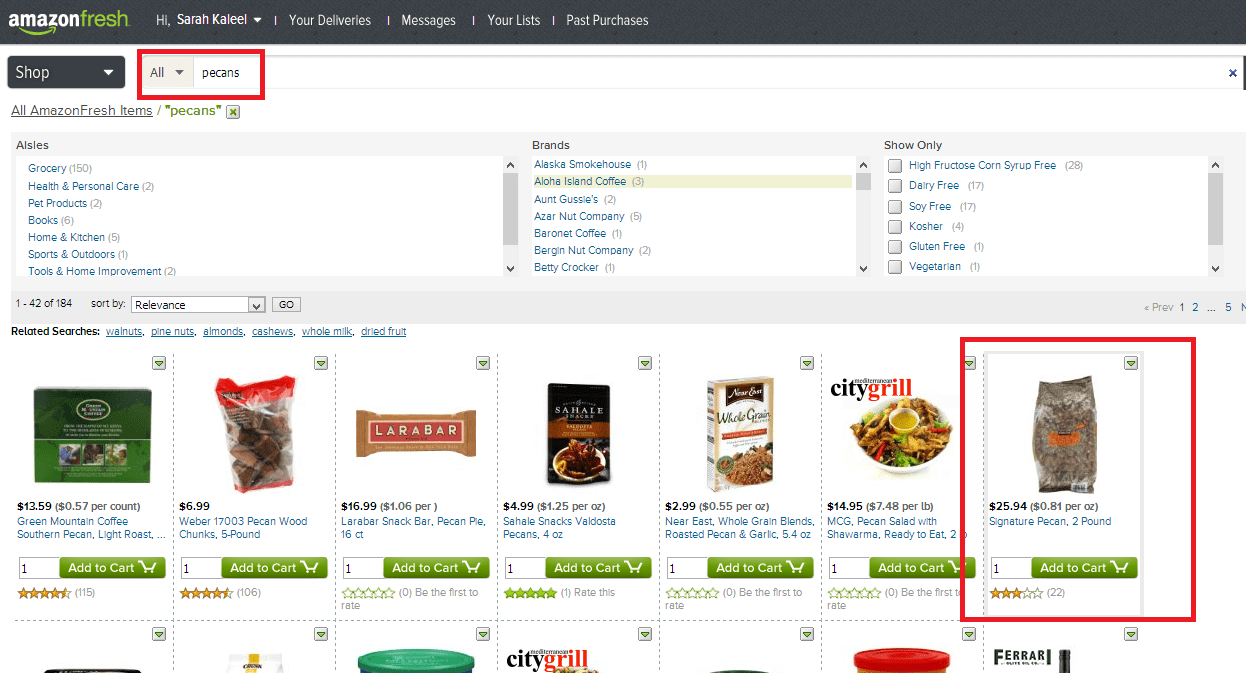This screenshot has height=673, width=1246.
Task: Open the sort by Relevance dropdown
Action: pyautogui.click(x=198, y=305)
